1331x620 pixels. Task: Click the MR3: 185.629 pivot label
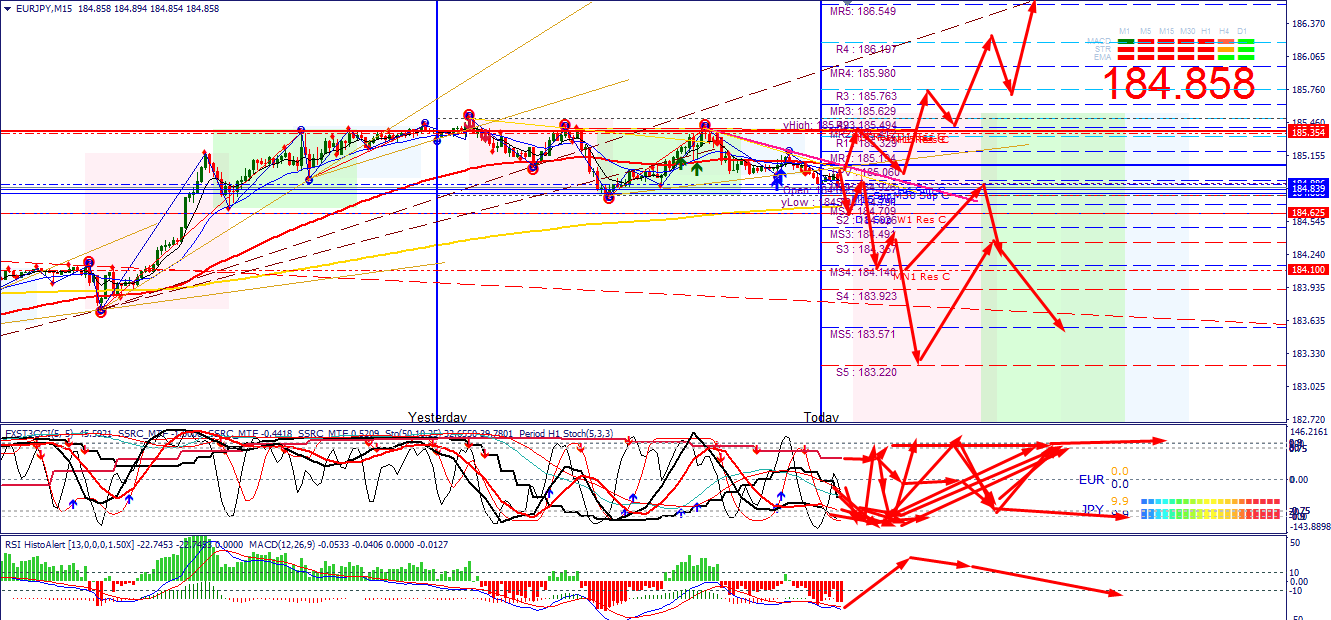click(x=863, y=111)
